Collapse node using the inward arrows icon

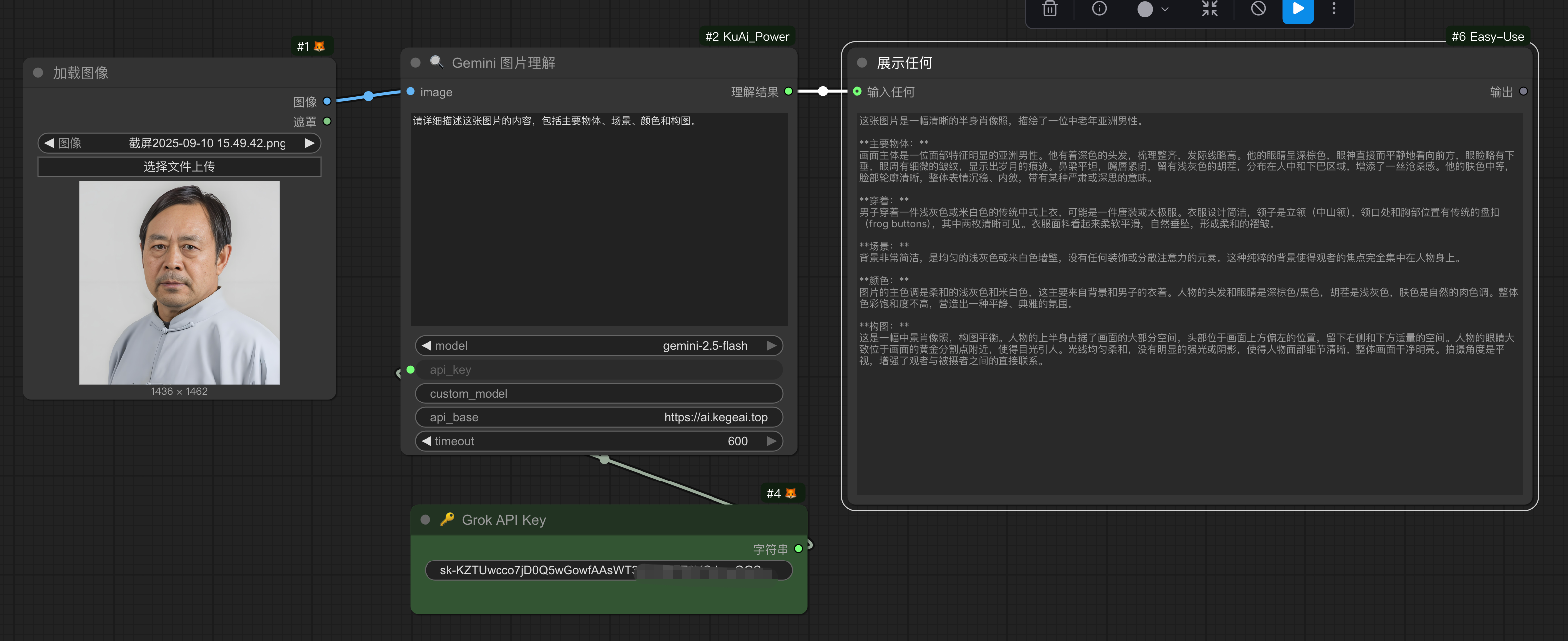tap(1210, 8)
